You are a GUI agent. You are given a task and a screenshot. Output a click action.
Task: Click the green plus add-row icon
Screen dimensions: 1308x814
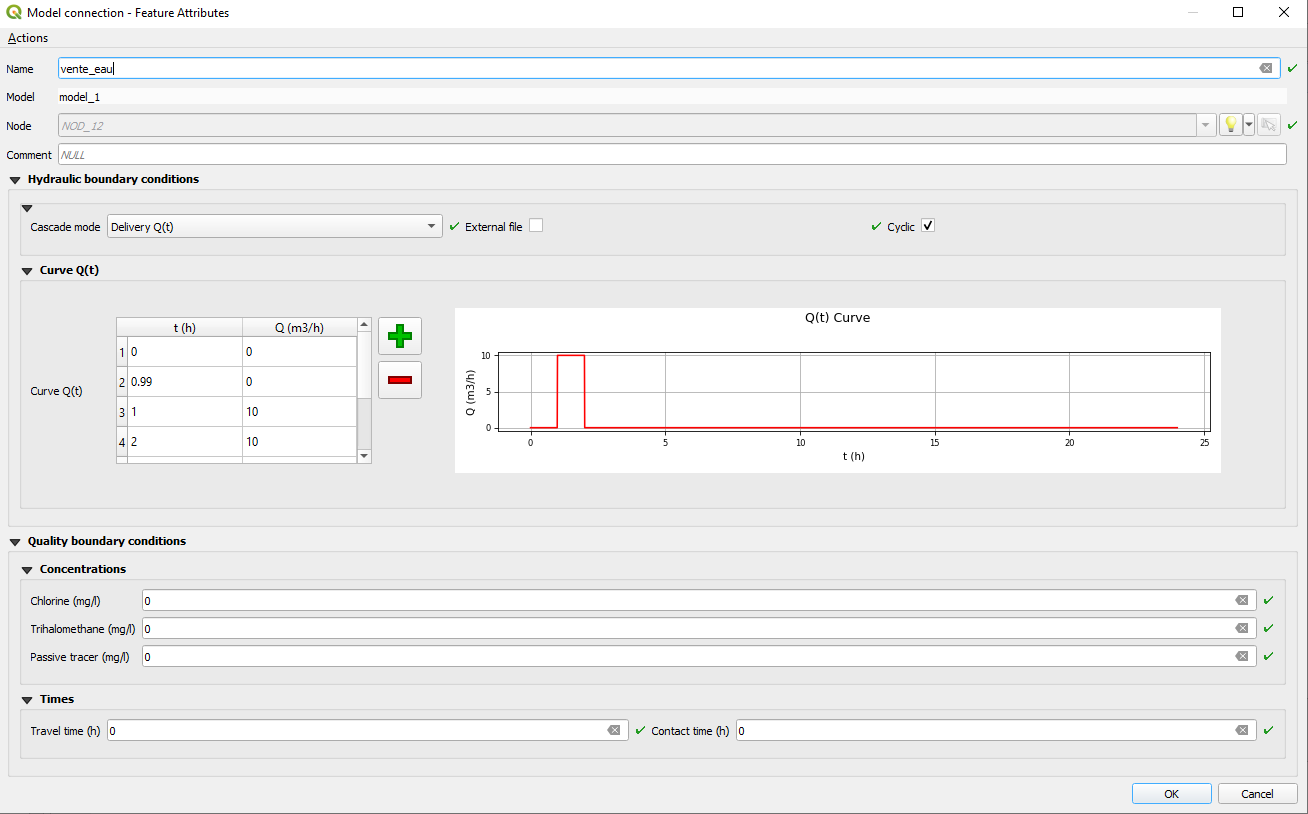[x=400, y=336]
